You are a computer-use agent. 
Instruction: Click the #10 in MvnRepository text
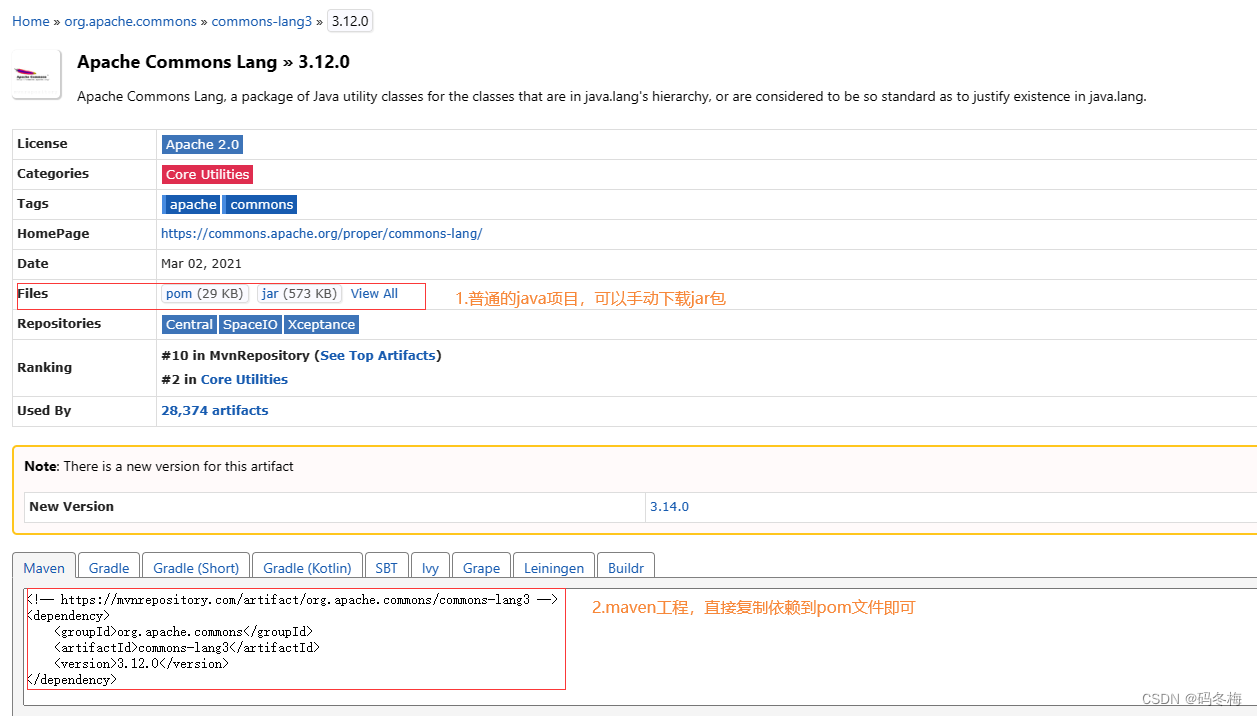[235, 355]
